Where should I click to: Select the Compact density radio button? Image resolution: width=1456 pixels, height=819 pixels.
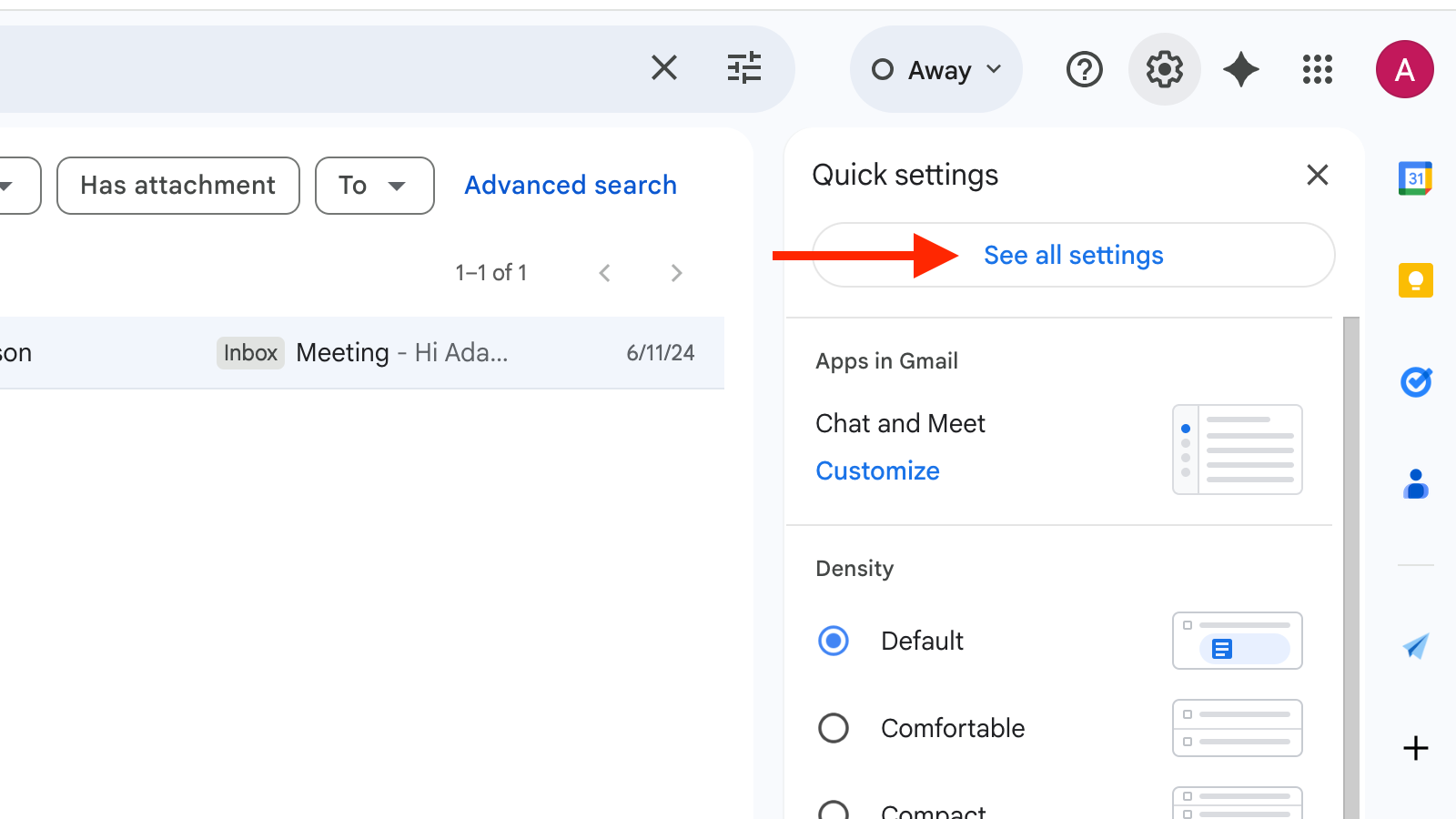click(834, 809)
